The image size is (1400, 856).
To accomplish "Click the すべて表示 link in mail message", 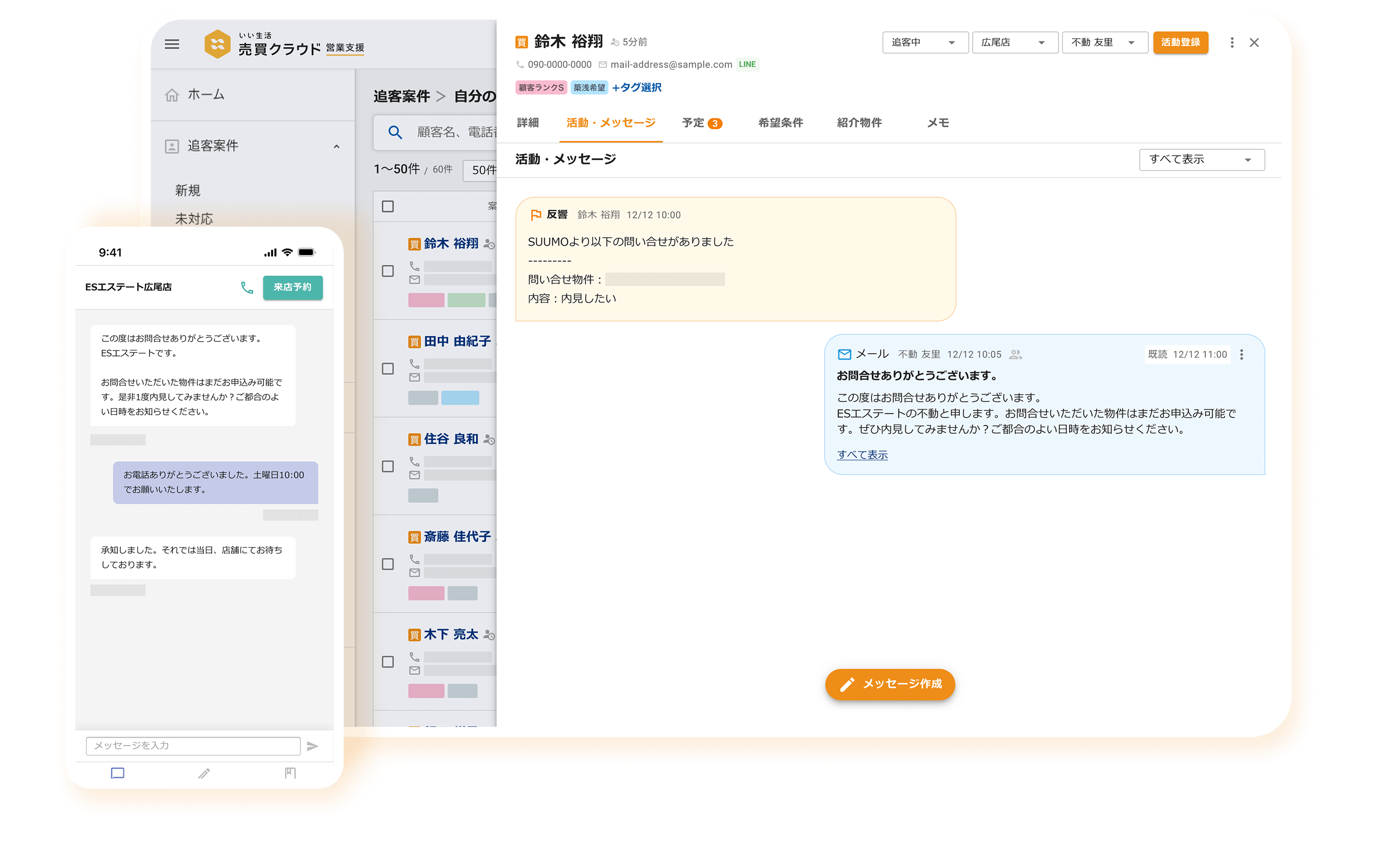I will (862, 455).
